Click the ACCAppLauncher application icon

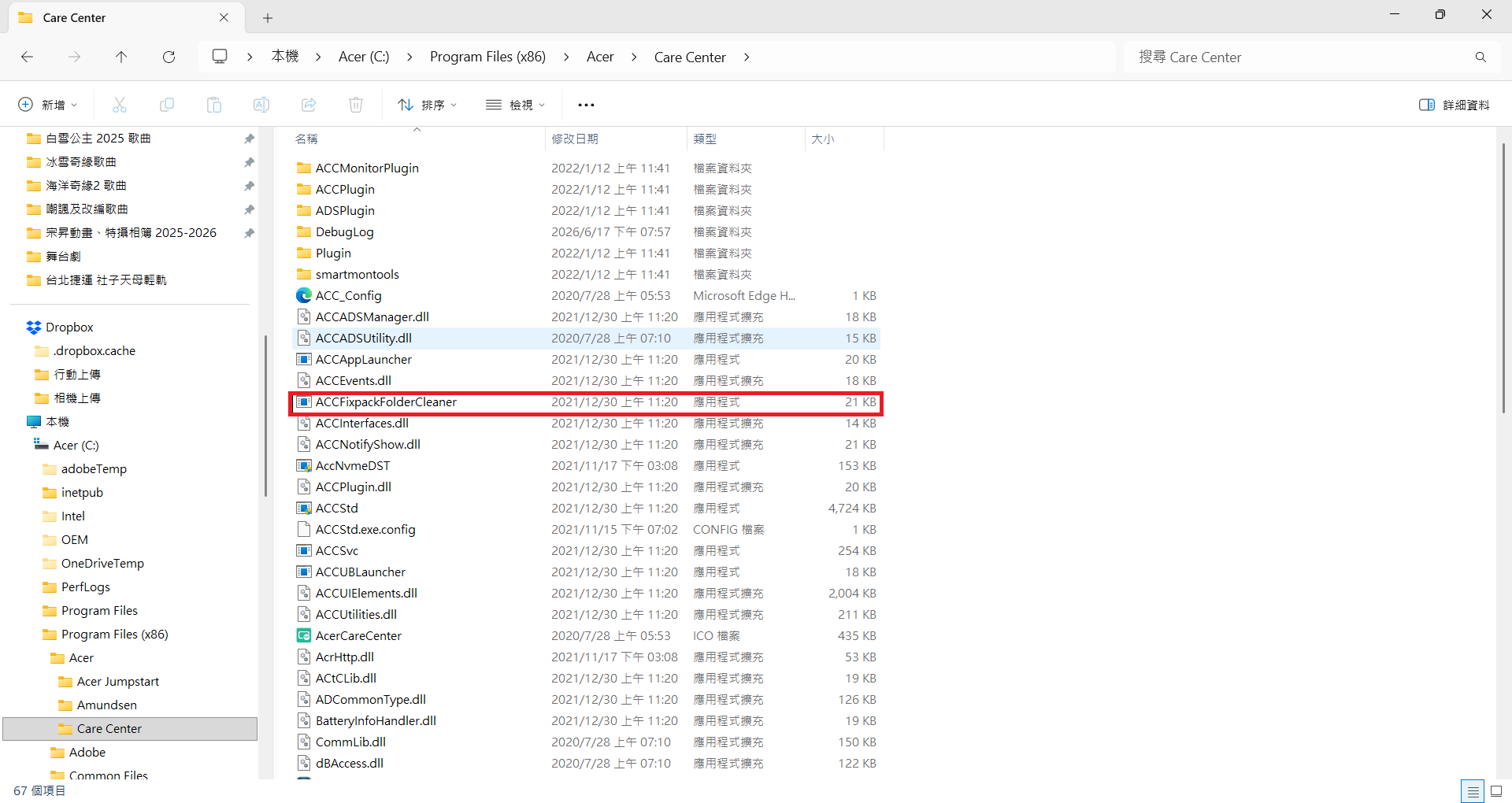[304, 359]
